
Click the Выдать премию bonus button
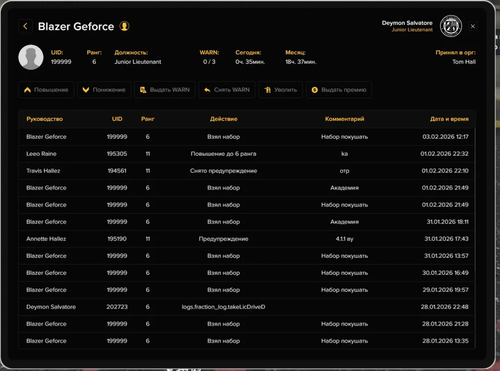[x=339, y=90]
